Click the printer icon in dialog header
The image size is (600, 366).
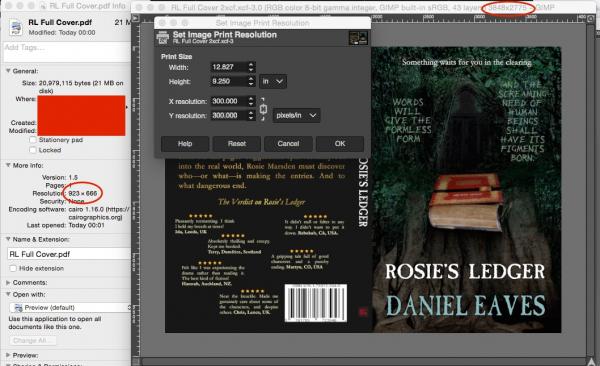[x=163, y=38]
